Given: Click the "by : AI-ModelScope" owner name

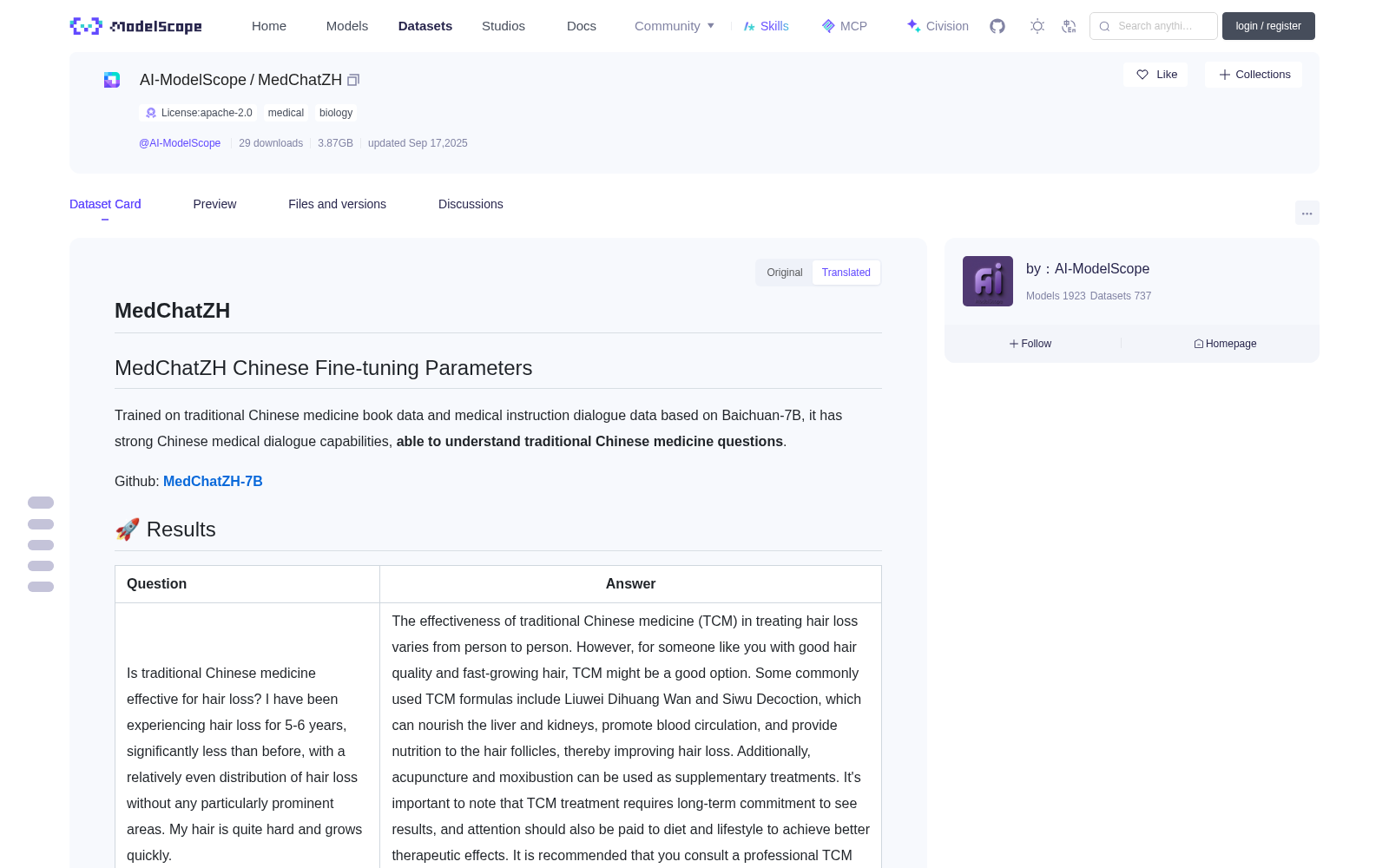Looking at the screenshot, I should coord(1088,269).
